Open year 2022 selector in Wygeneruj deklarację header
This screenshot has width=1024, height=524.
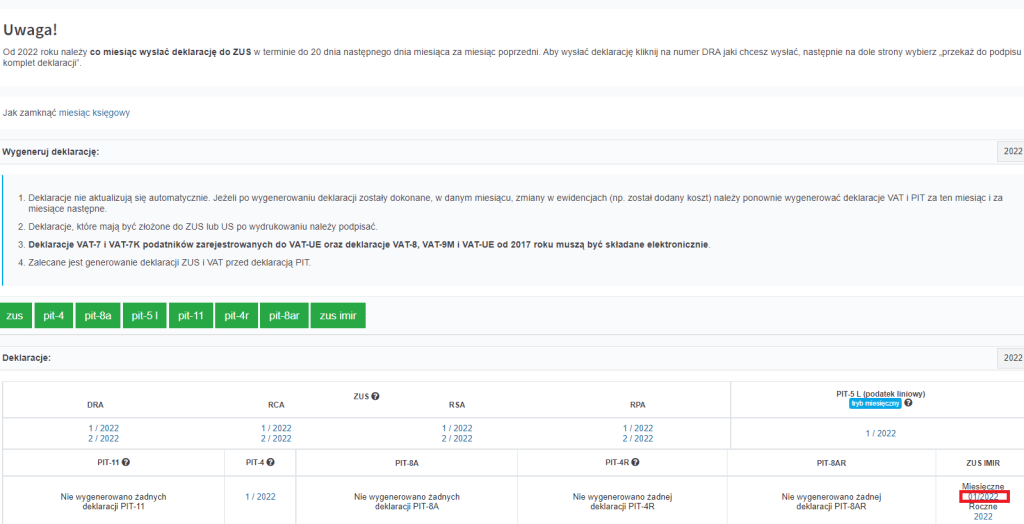click(x=1011, y=152)
